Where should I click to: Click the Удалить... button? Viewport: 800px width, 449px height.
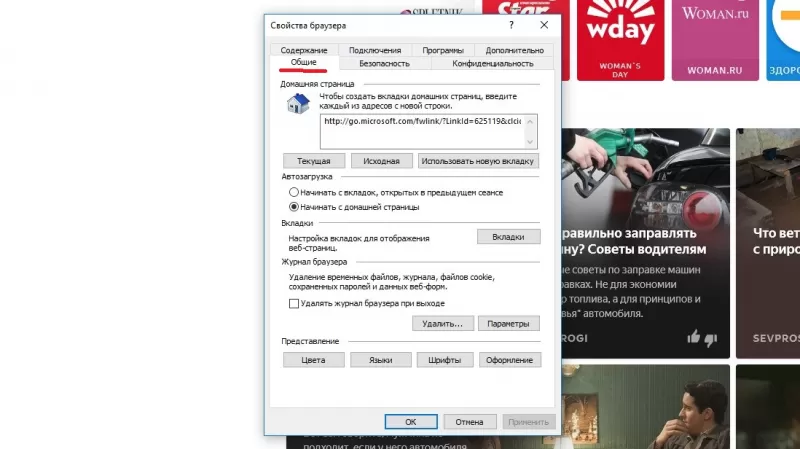point(443,323)
